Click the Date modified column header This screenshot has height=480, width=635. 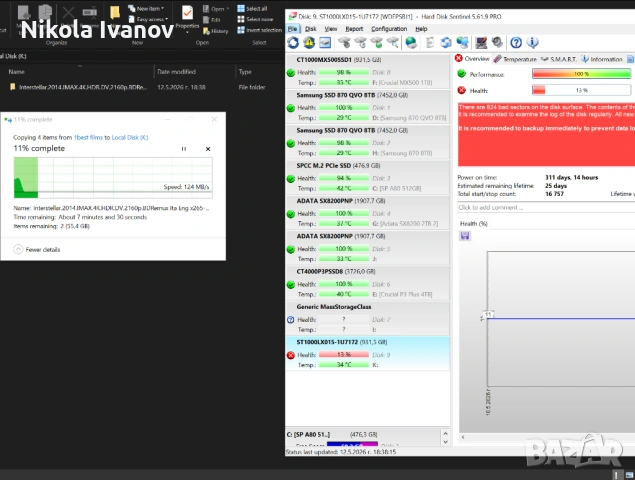(176, 72)
